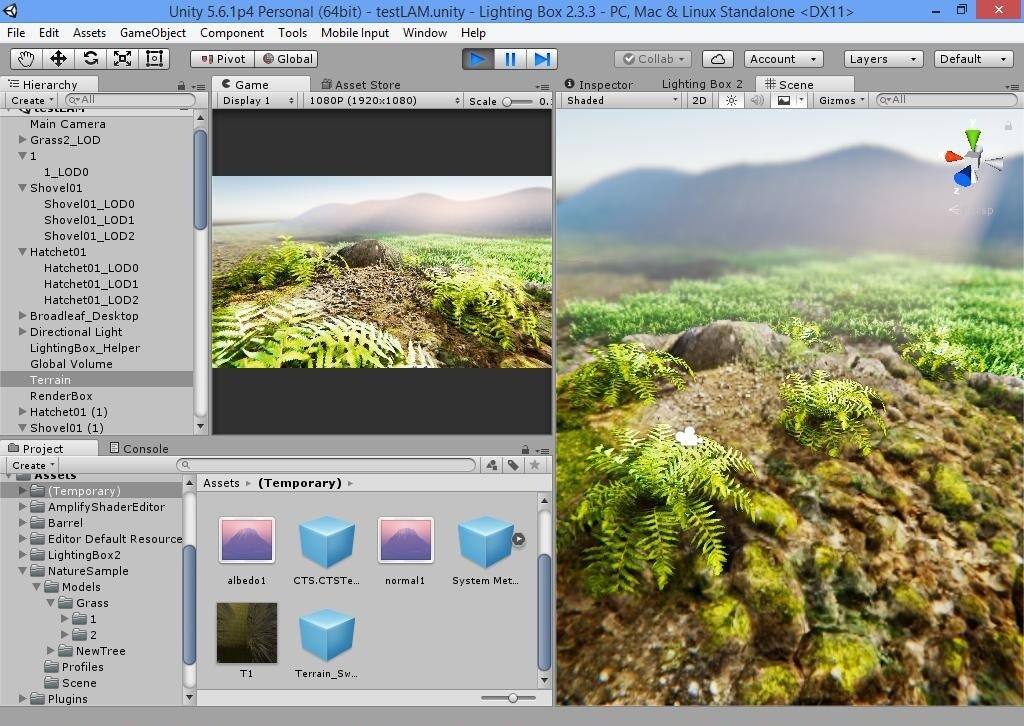Lock the Project panel

click(525, 449)
